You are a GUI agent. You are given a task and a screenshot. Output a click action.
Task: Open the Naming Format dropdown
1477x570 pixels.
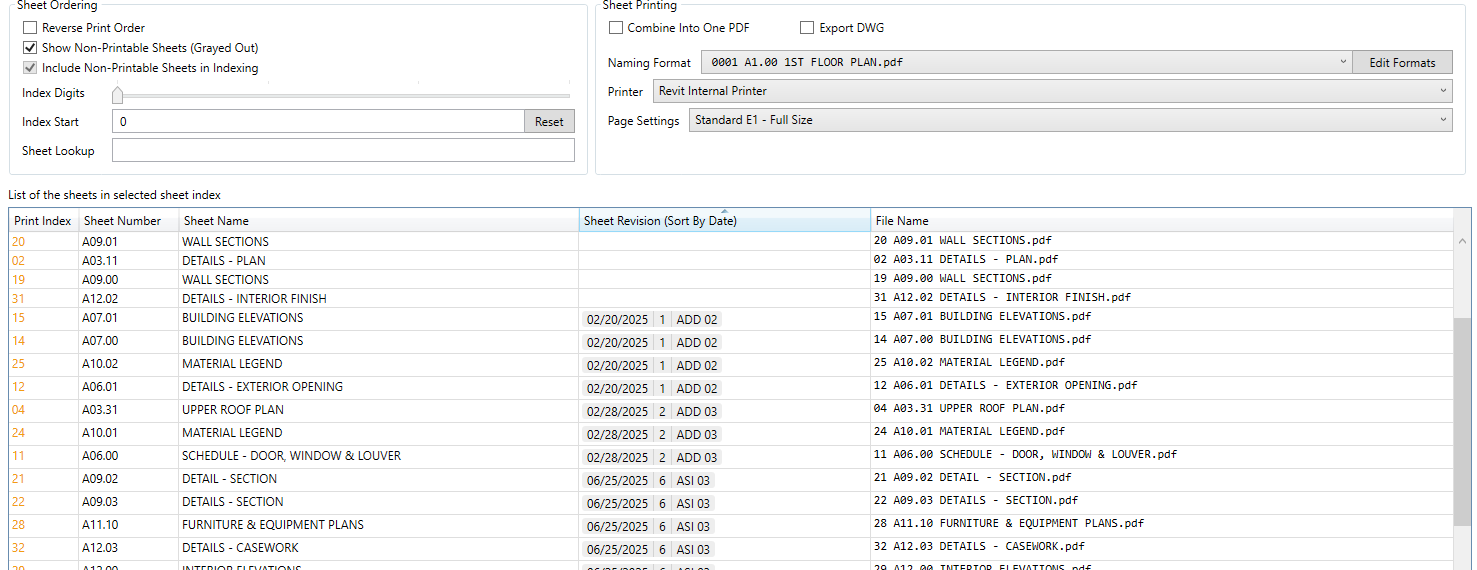[x=1026, y=62]
